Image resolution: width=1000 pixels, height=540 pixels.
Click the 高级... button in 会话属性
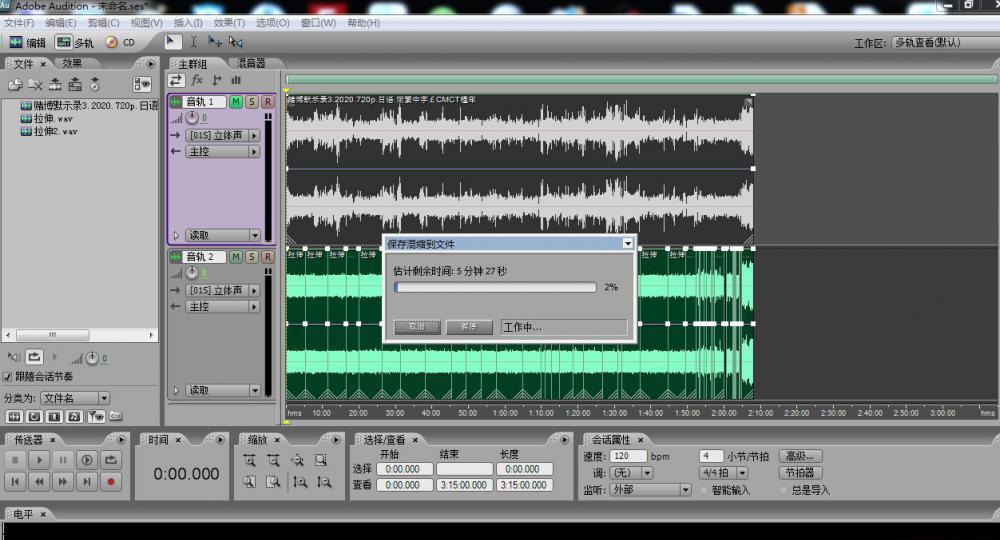tap(800, 456)
